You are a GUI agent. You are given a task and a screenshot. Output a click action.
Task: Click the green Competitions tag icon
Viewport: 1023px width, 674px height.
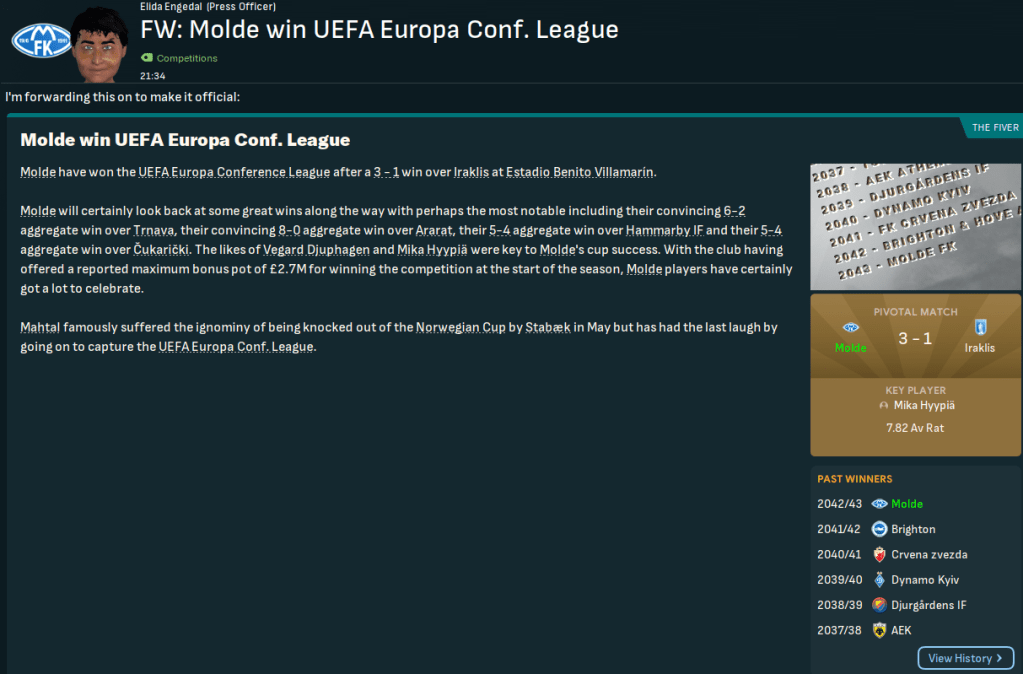(x=147, y=58)
